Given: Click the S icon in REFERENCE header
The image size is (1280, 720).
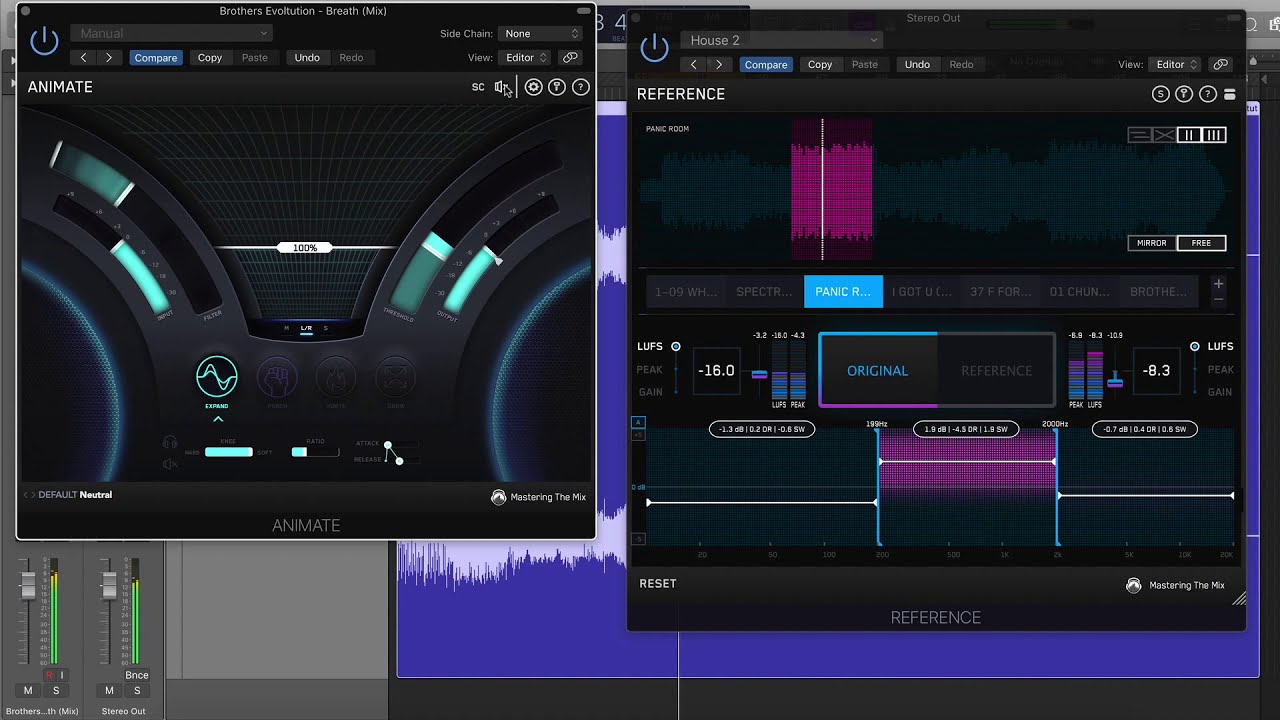Looking at the screenshot, I should pos(1160,94).
